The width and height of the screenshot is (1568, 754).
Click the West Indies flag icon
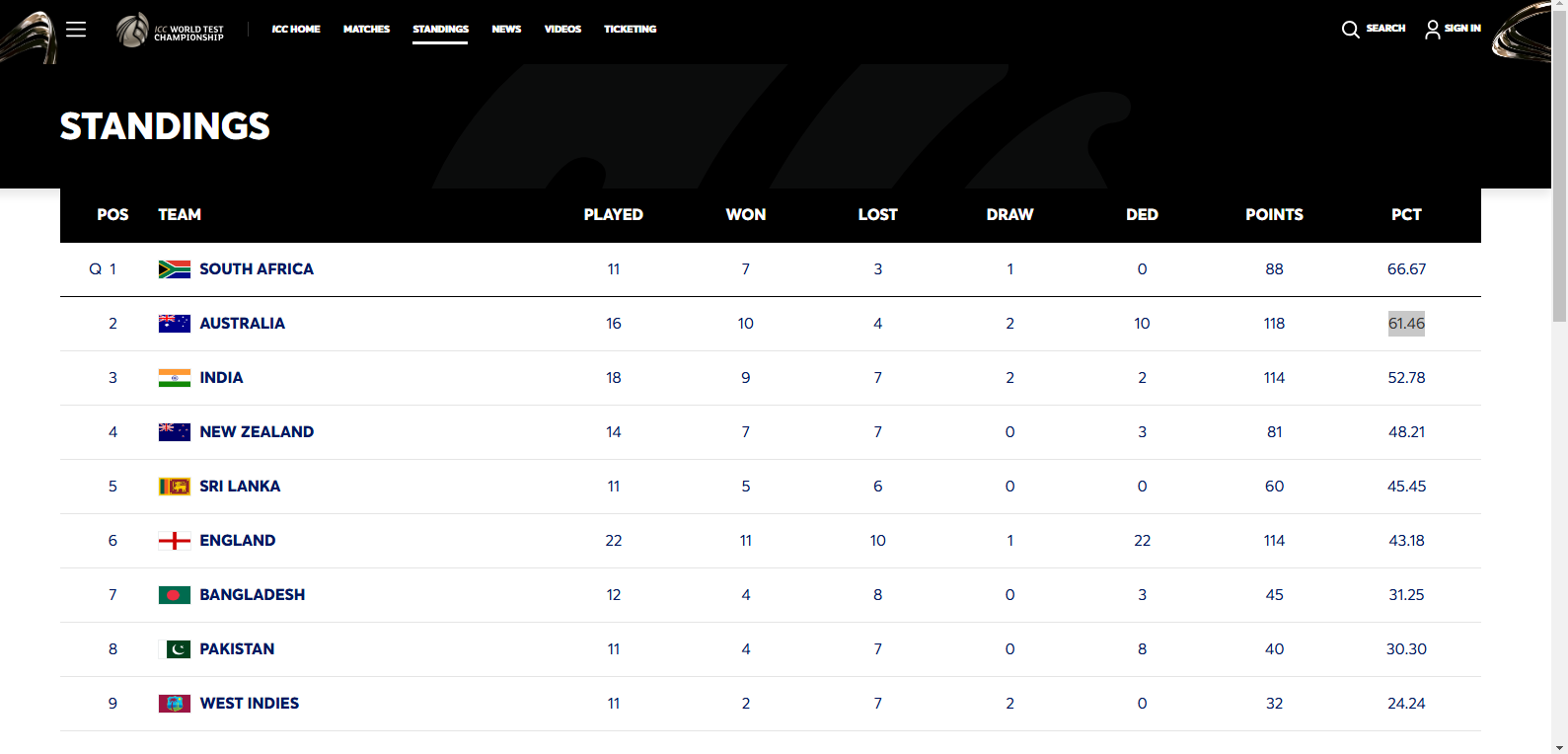pos(175,704)
